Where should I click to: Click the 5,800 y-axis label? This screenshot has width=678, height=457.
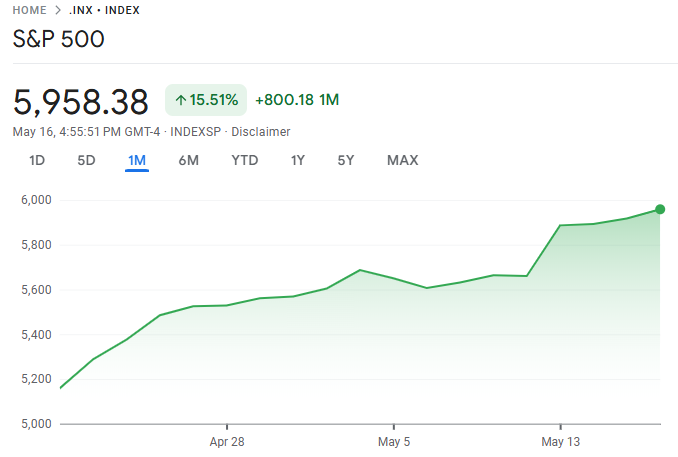tap(36, 245)
